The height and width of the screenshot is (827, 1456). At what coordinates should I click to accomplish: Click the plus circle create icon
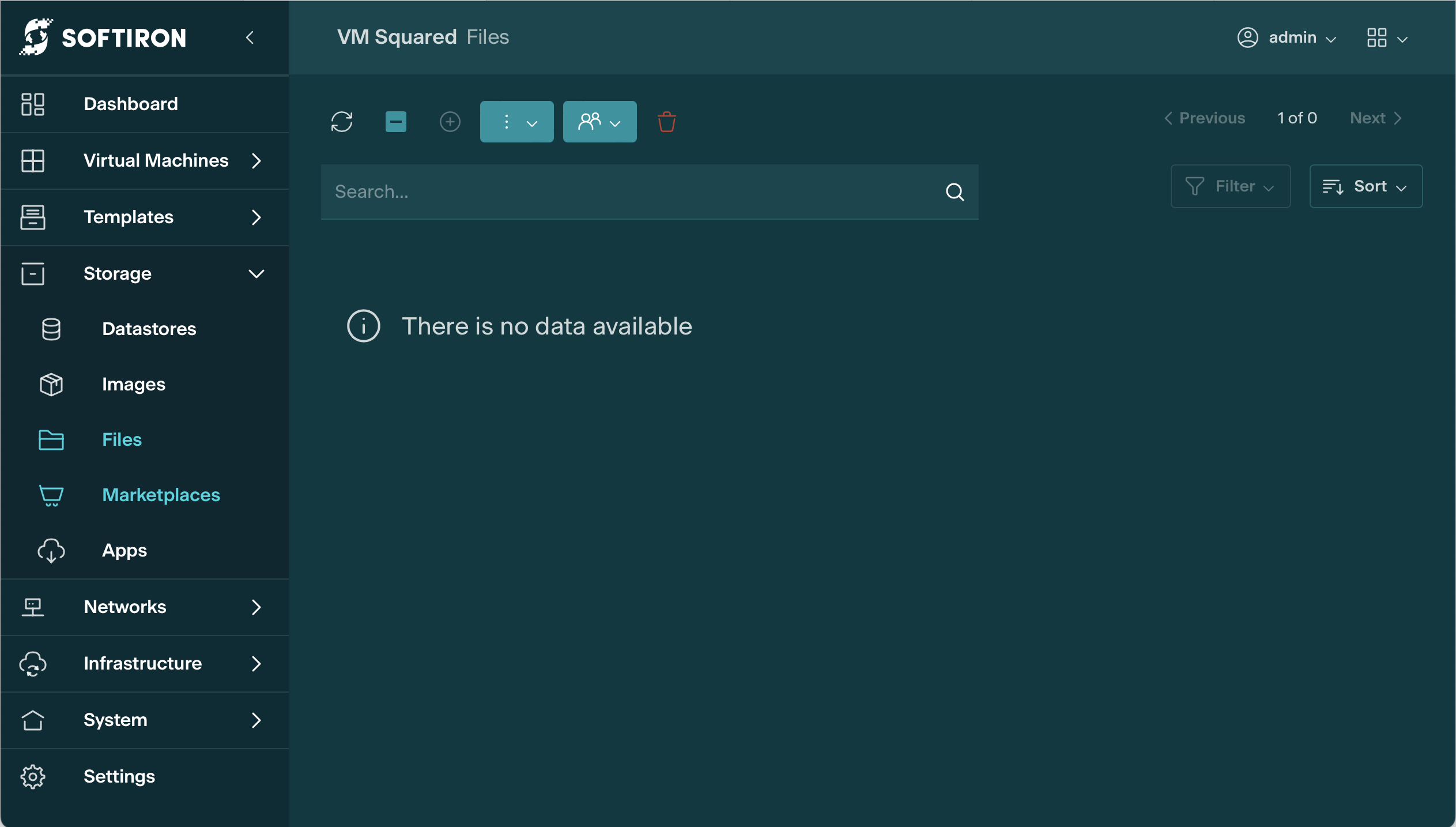[x=450, y=122]
